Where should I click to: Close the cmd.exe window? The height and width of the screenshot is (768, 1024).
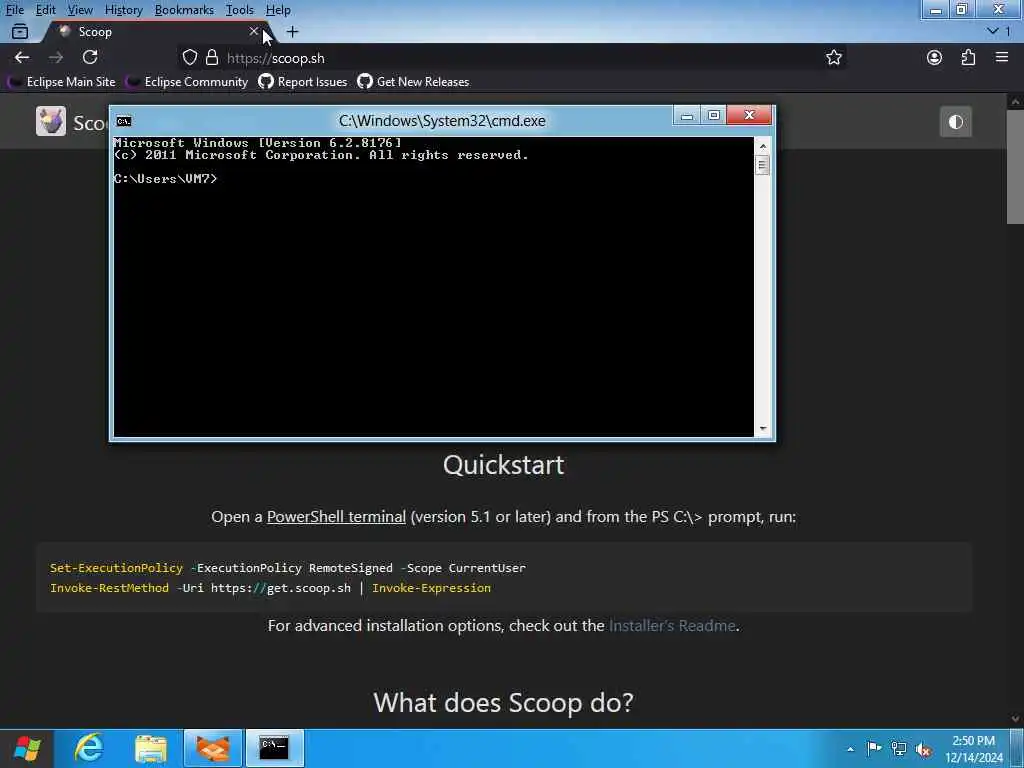(x=749, y=116)
